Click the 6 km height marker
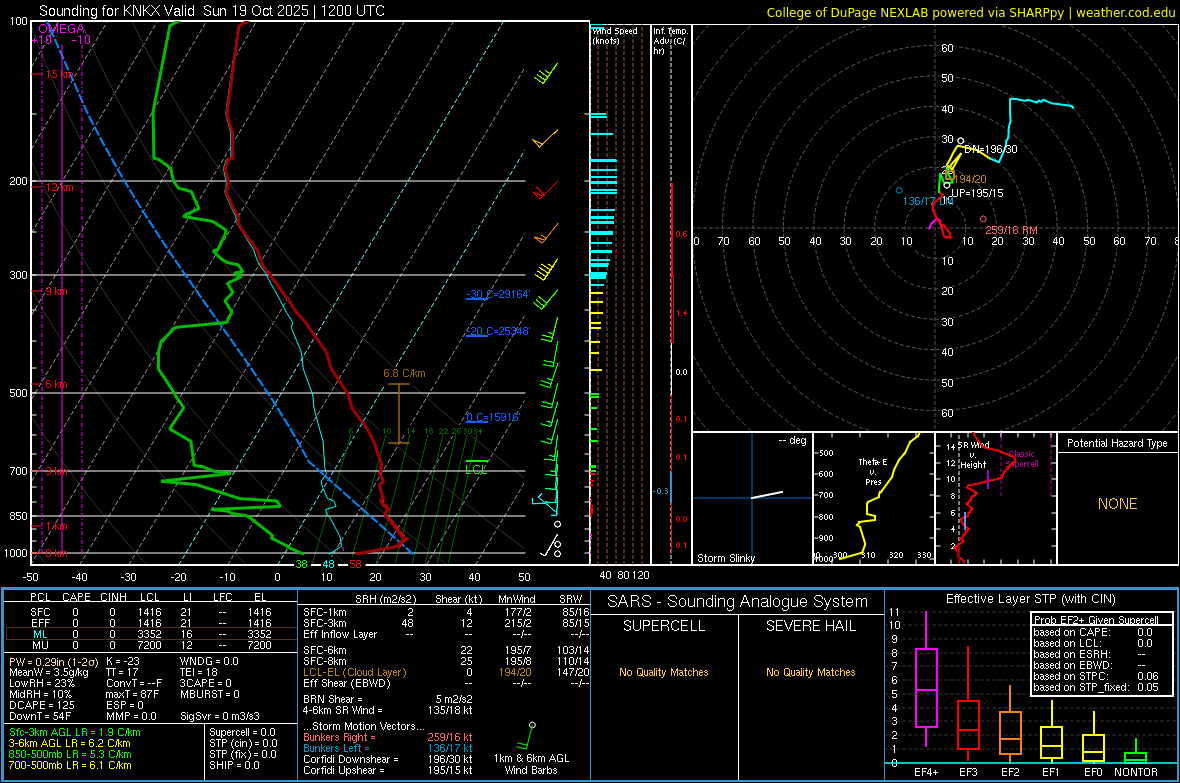The image size is (1180, 783). (56, 384)
